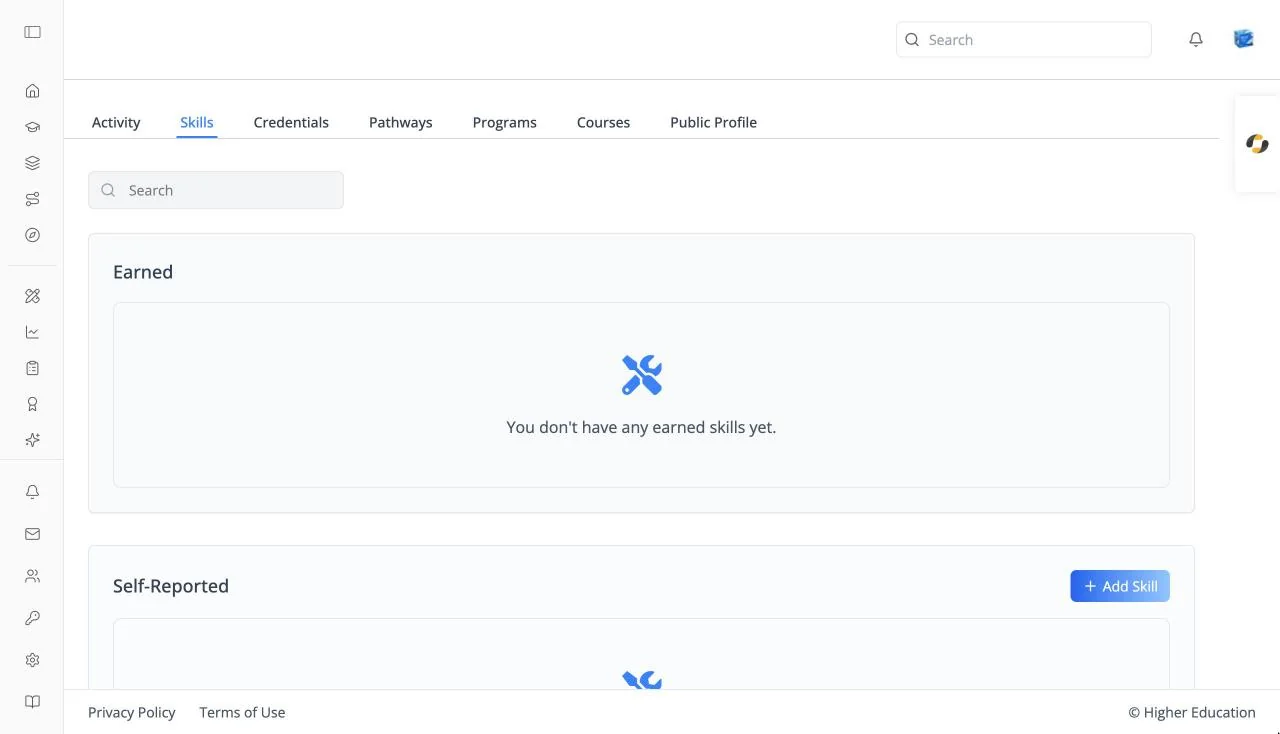This screenshot has width=1280, height=734.
Task: Click the "© Higher Education" footer text
Action: [1192, 712]
